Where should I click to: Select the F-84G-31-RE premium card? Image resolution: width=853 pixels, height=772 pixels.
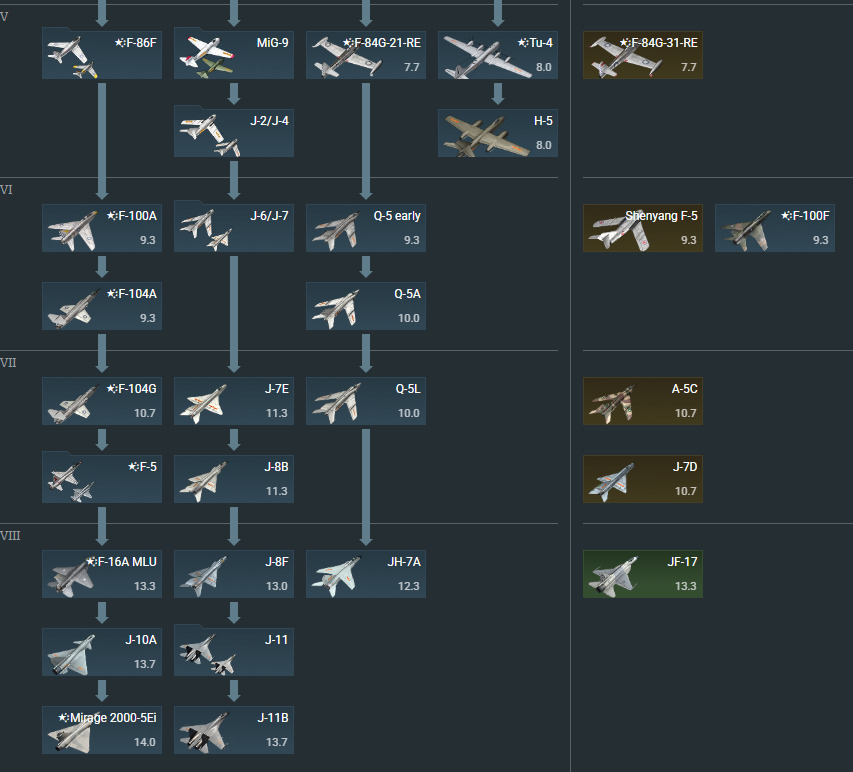coord(642,55)
